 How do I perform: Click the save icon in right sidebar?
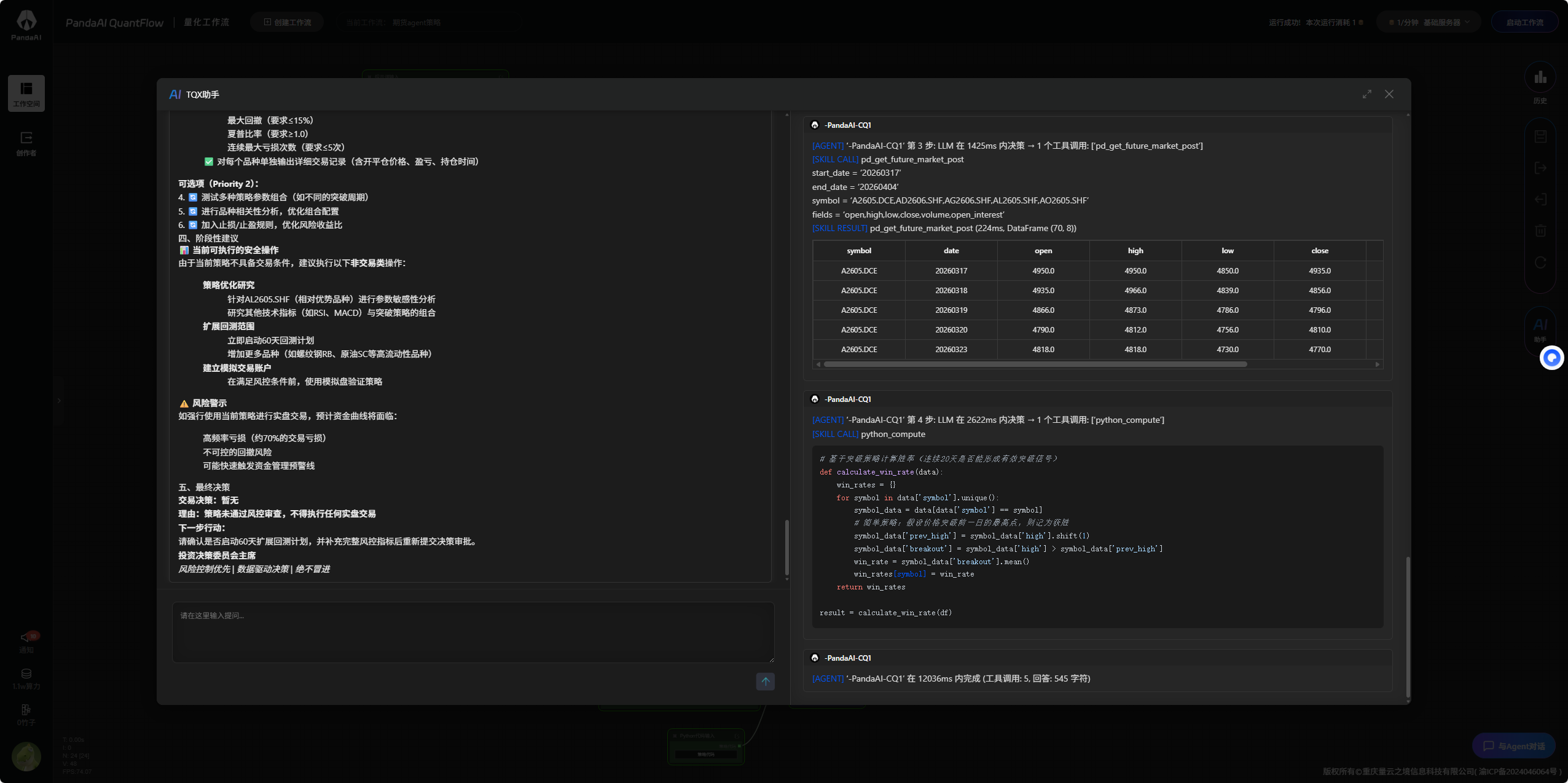pos(1541,136)
